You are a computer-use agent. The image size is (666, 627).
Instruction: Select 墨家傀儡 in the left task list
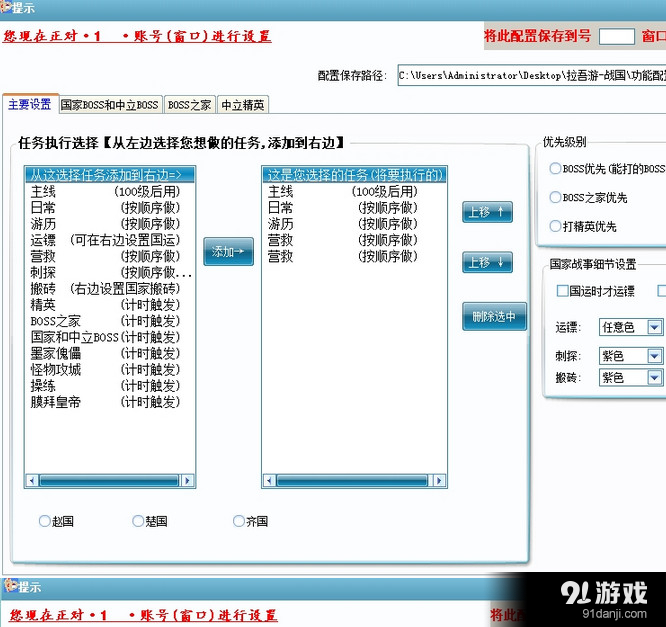click(x=110, y=353)
